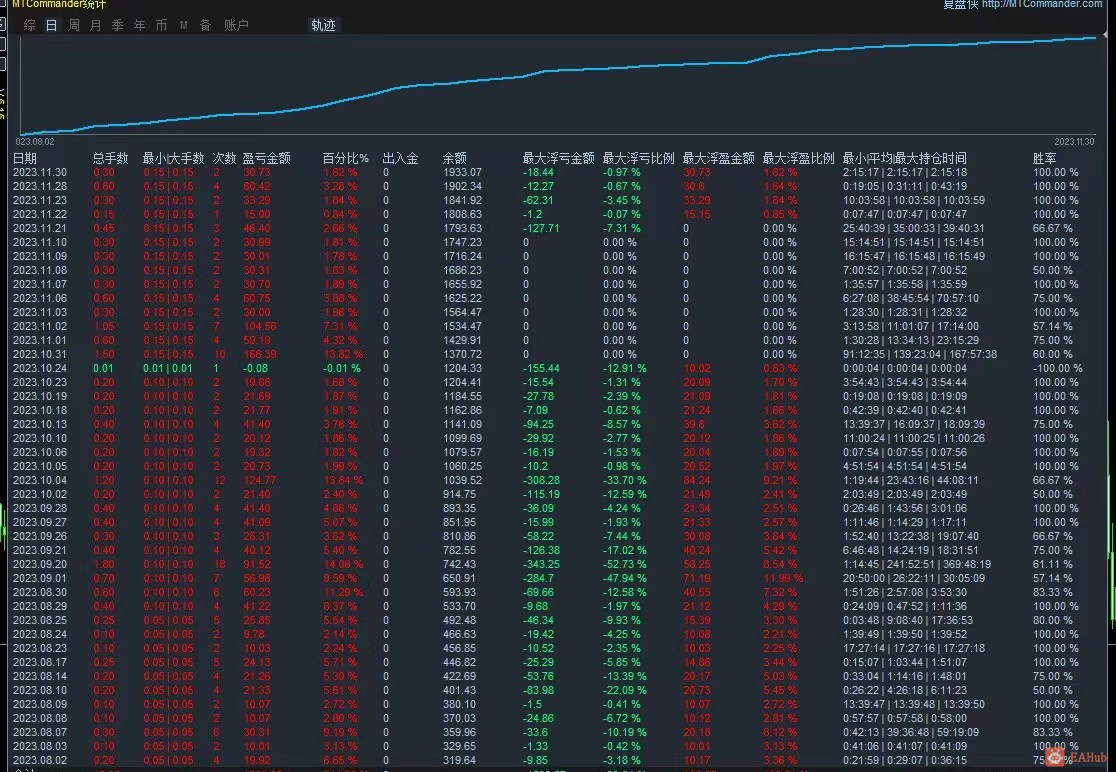Viewport: 1116px width, 772px height.
Task: Click the 盈亏金额 column header
Action: [x=266, y=158]
